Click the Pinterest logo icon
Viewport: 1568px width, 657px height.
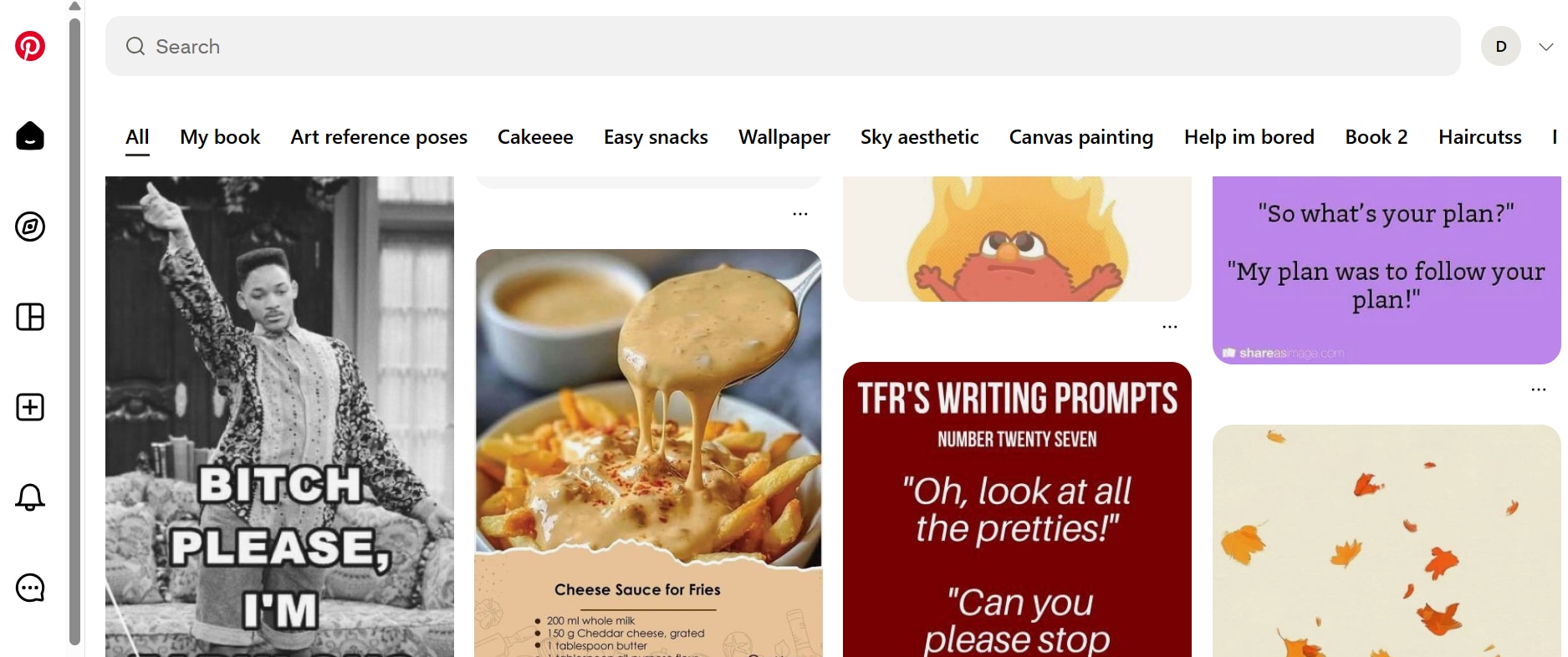[x=30, y=46]
